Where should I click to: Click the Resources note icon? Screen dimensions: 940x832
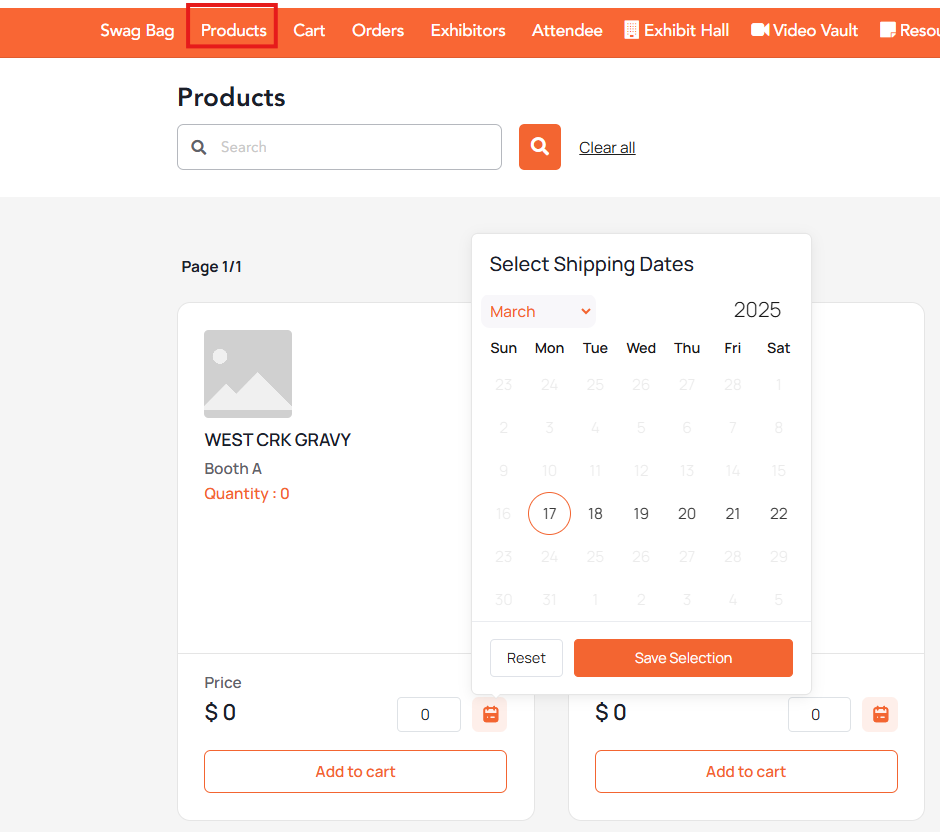point(887,29)
